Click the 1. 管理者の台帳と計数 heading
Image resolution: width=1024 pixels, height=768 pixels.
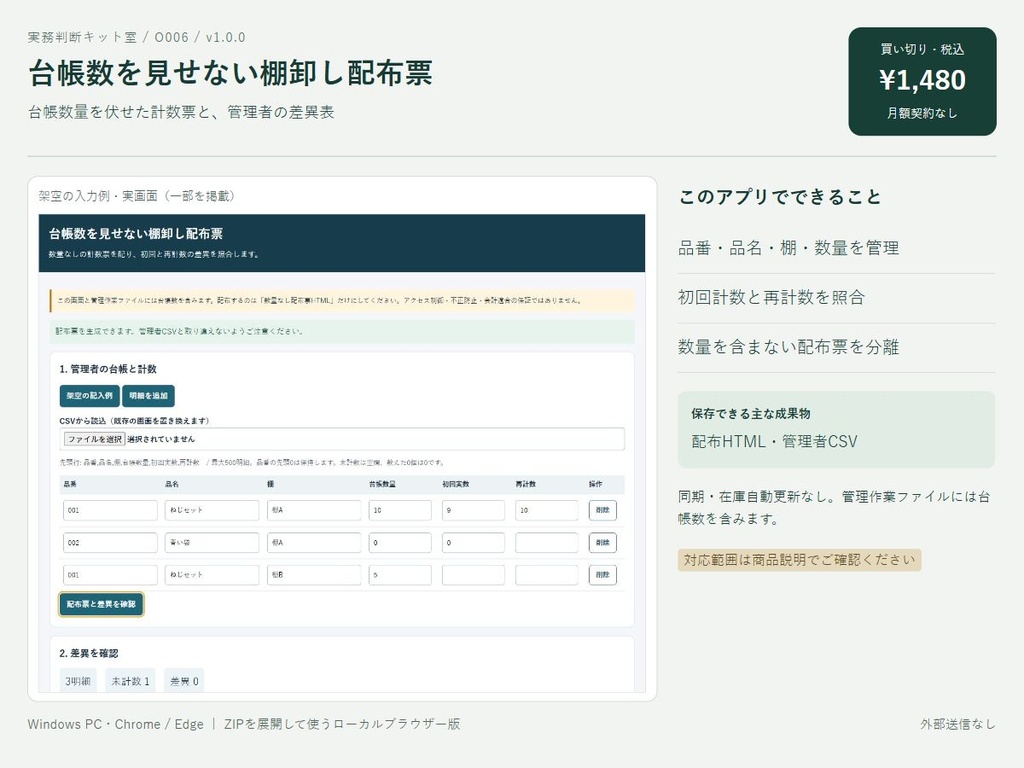coord(108,369)
